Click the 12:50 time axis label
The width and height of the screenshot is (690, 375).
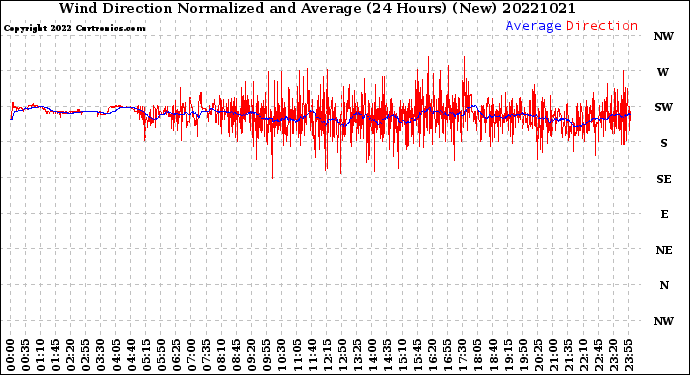(x=342, y=355)
